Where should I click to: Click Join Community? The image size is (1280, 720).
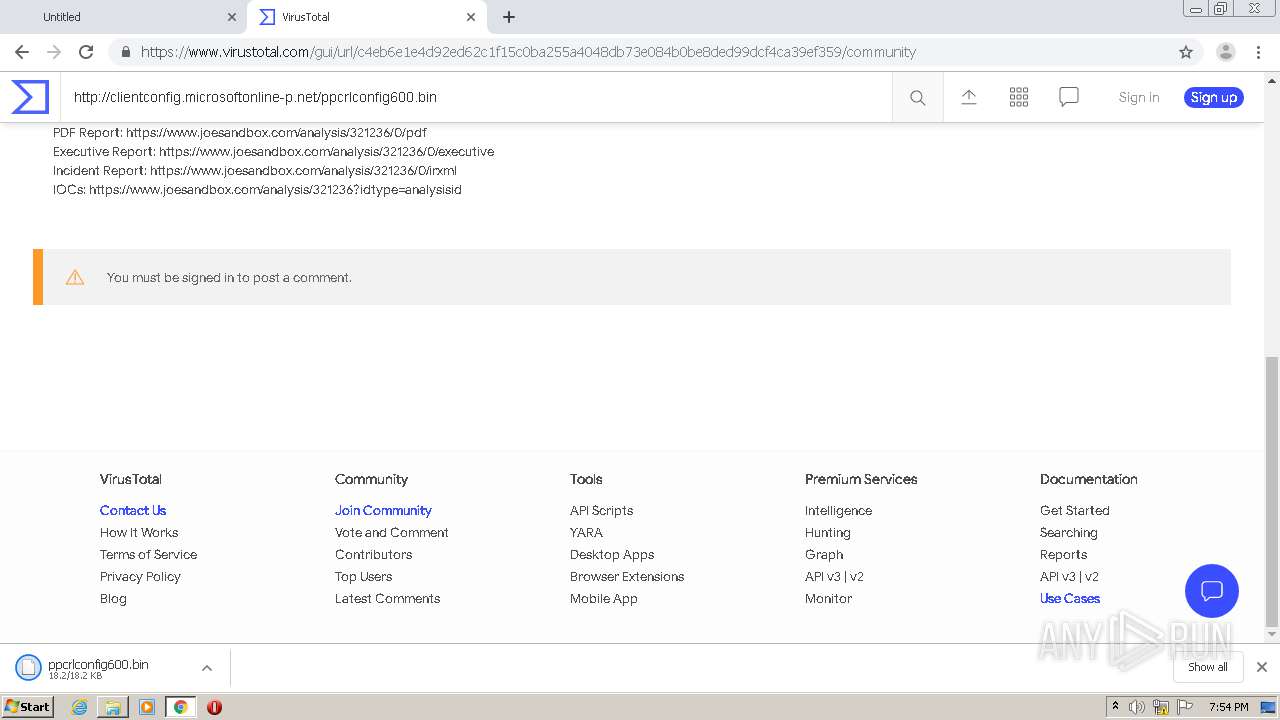(x=383, y=510)
